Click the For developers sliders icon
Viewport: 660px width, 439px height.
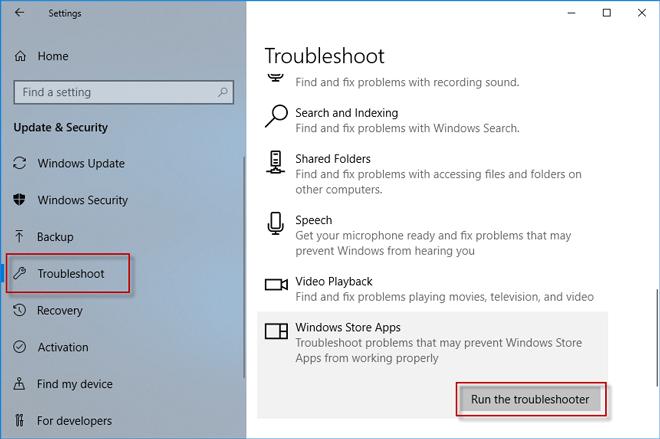click(x=20, y=421)
